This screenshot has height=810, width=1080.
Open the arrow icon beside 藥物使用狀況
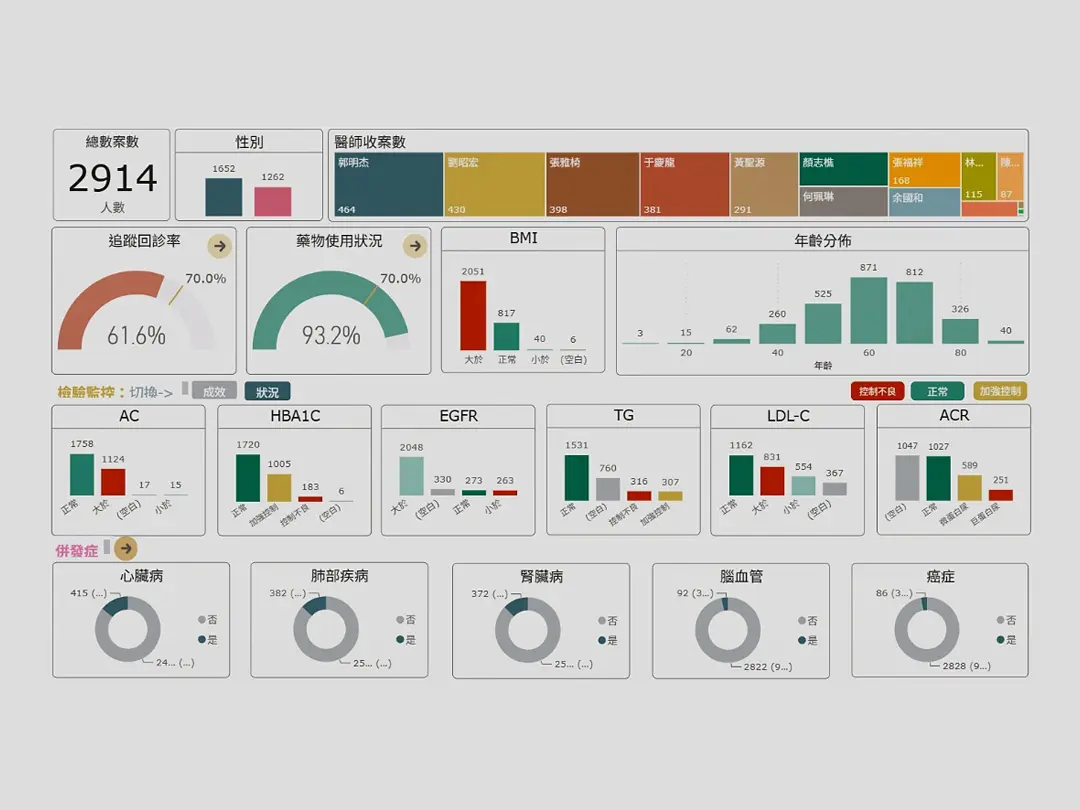coord(415,246)
